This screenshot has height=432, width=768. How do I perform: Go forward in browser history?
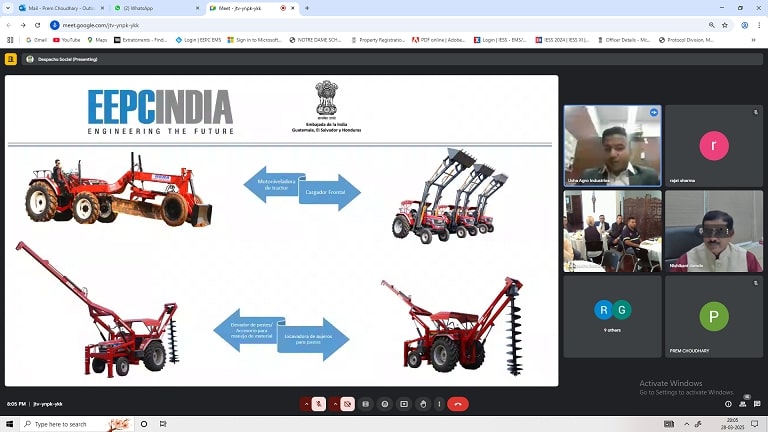click(x=23, y=25)
